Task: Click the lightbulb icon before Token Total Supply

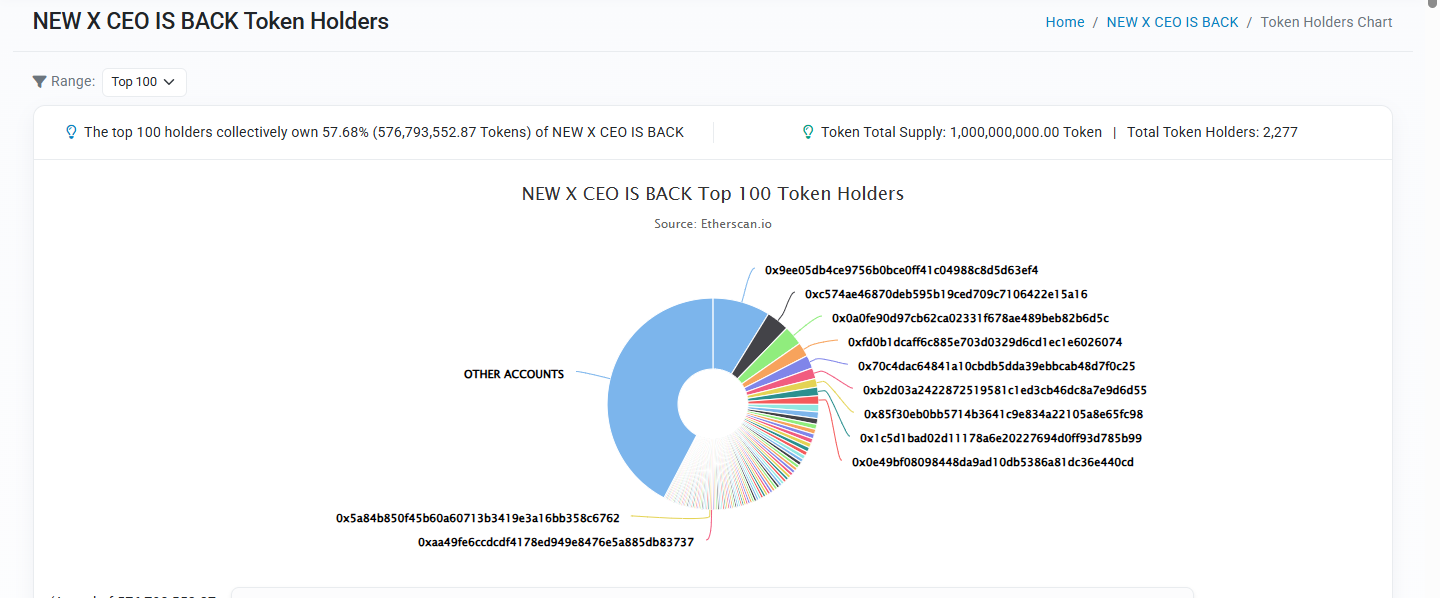Action: [807, 131]
